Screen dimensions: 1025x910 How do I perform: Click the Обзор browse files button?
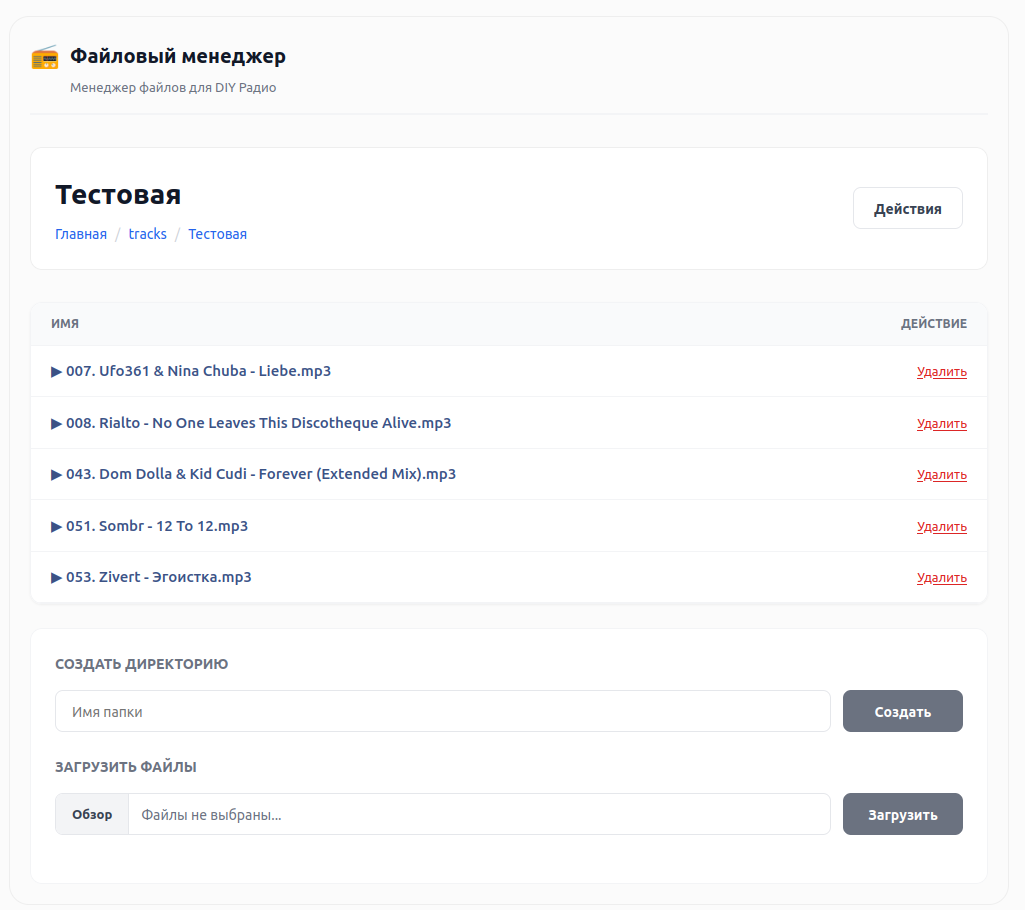(x=92, y=814)
